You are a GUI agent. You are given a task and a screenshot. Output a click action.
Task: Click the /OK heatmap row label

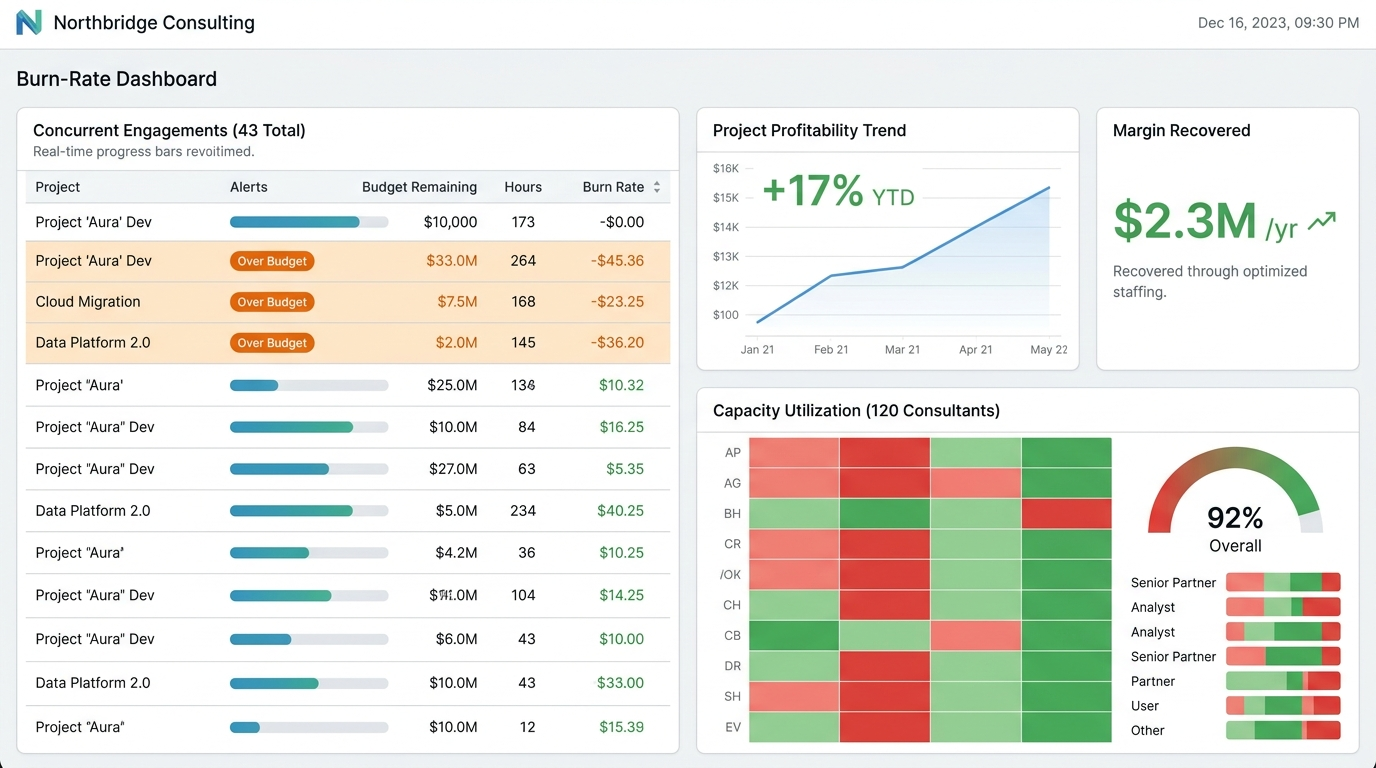731,575
